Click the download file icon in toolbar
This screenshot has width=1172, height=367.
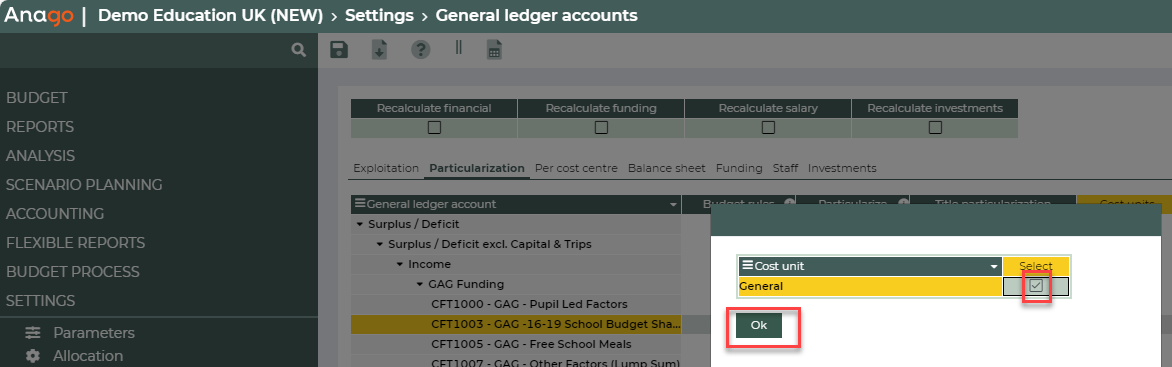click(380, 50)
